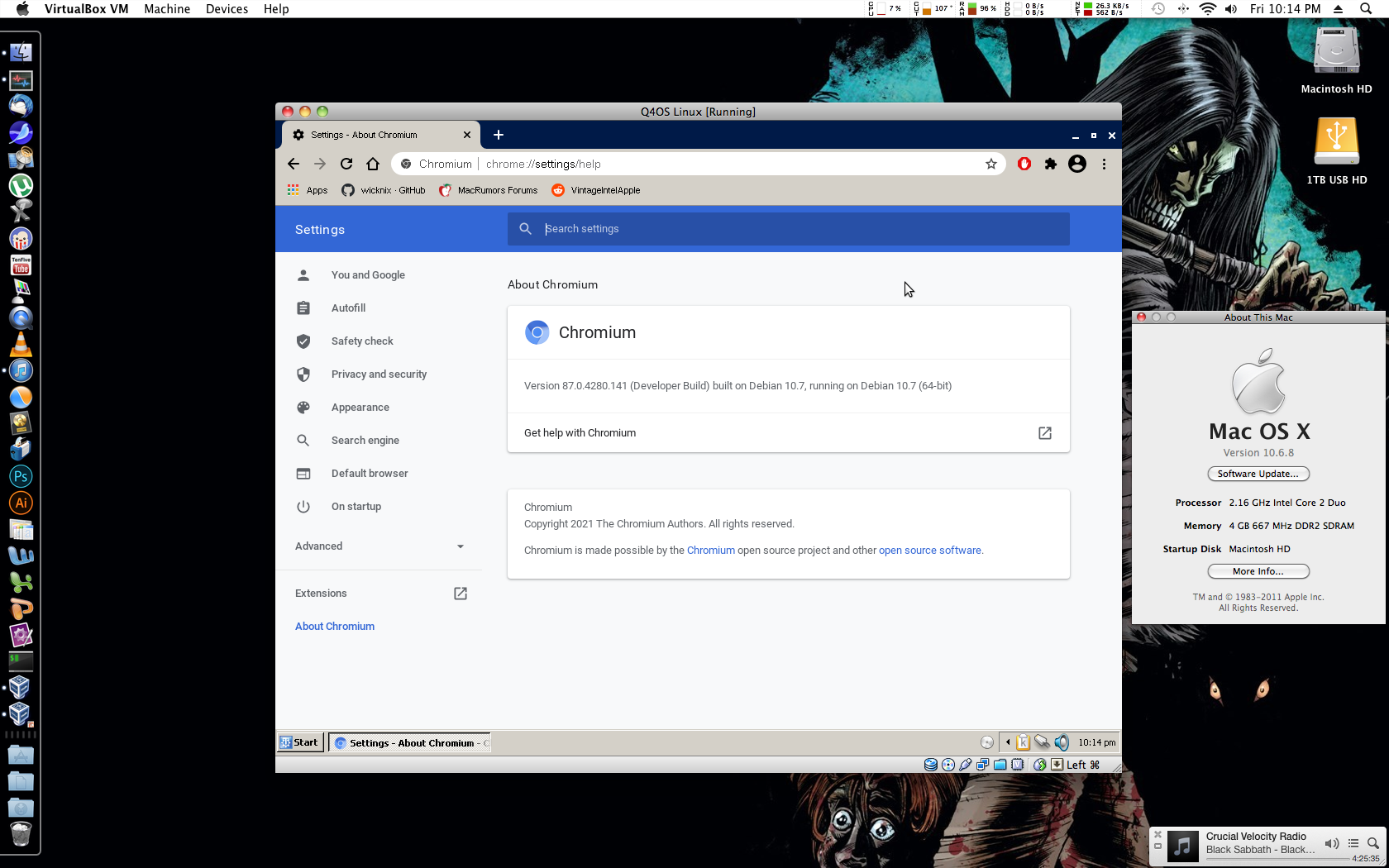Viewport: 1389px width, 868px height.
Task: Bookmark this page with the star icon
Action: [x=991, y=164]
